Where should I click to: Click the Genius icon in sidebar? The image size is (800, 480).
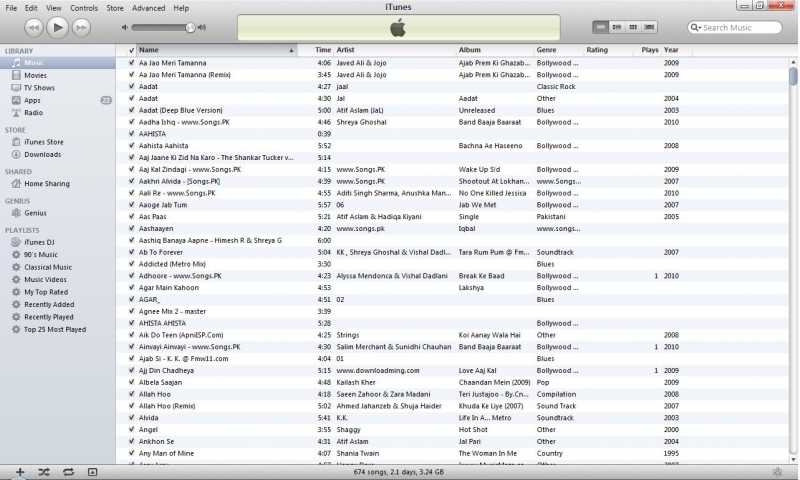[16, 213]
